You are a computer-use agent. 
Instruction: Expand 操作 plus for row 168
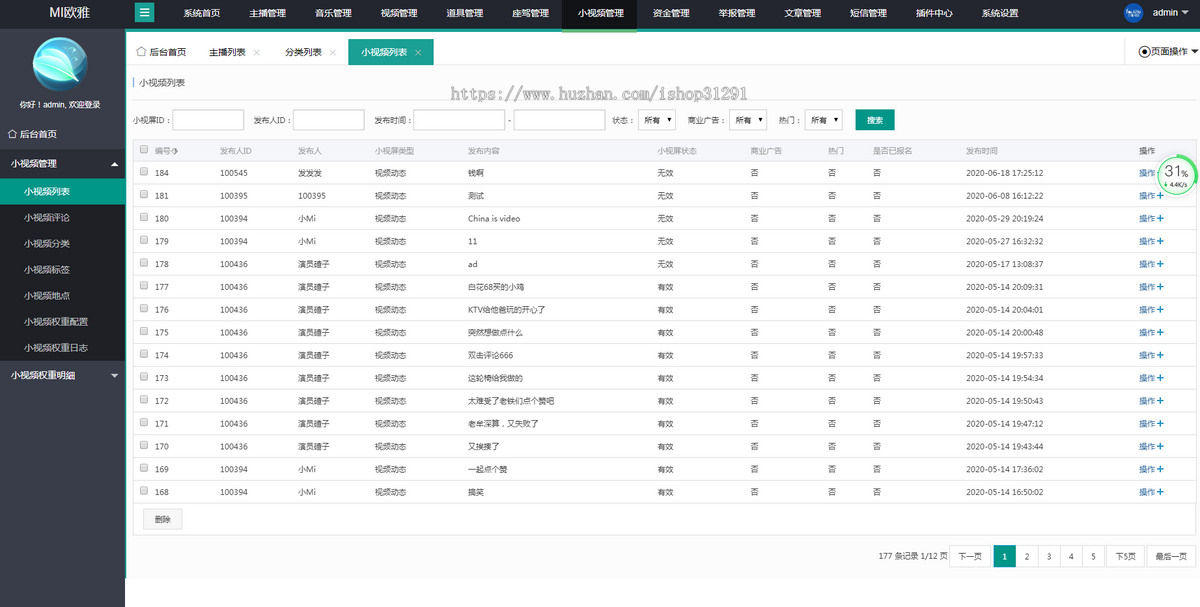coord(1160,492)
